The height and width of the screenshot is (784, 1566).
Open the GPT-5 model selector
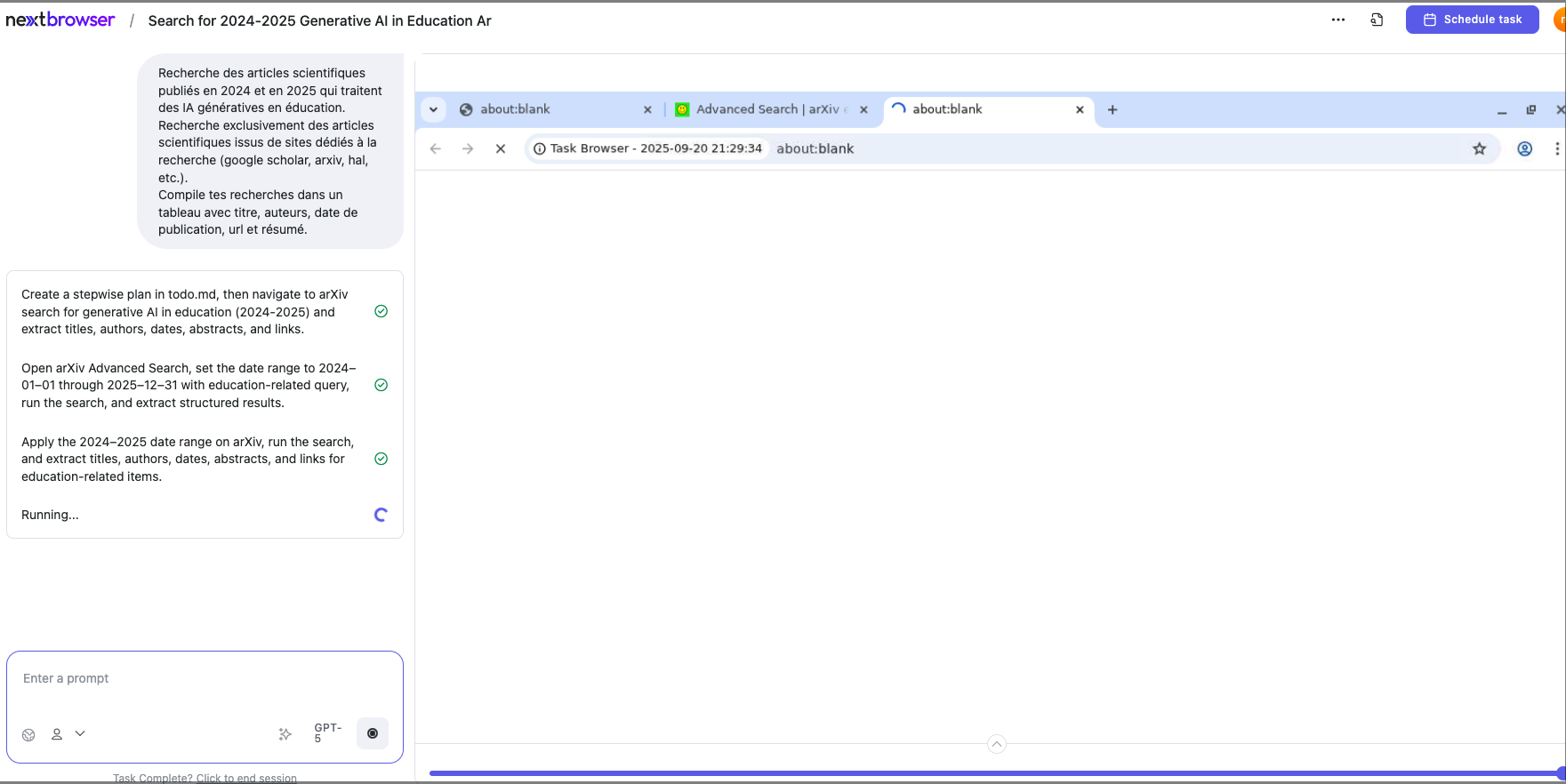tap(327, 732)
